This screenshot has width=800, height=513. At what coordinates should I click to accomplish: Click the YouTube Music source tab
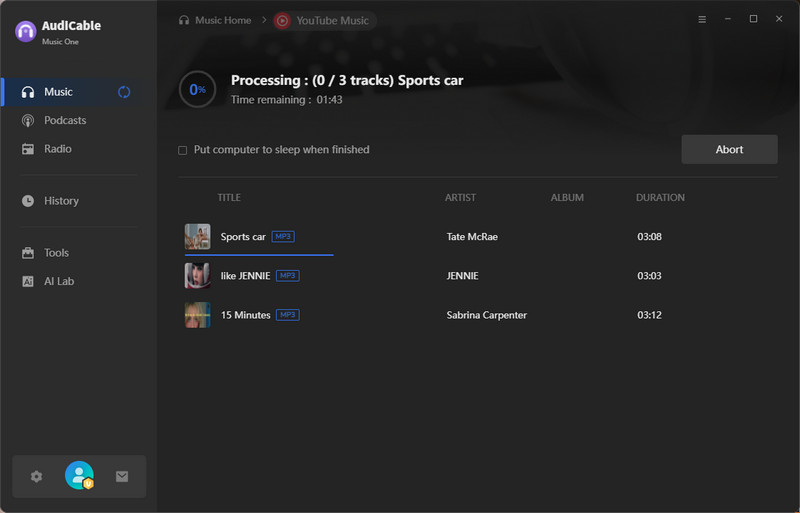click(325, 20)
